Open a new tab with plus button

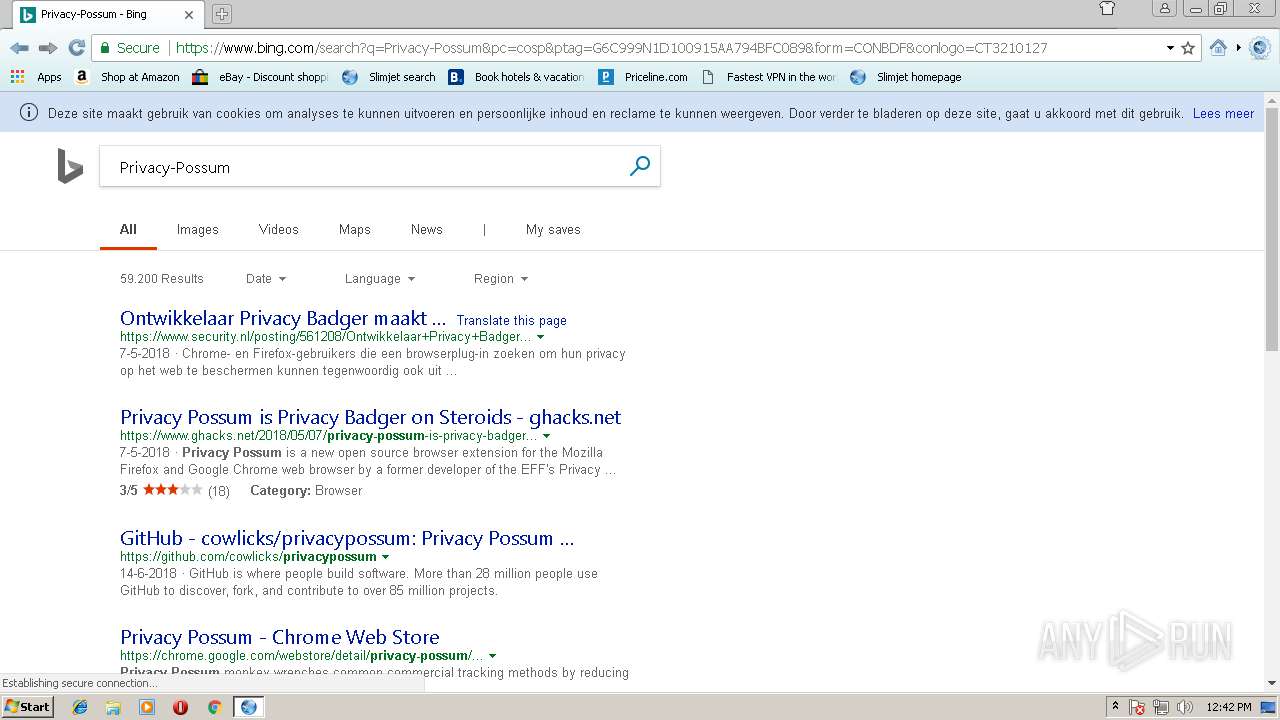pyautogui.click(x=222, y=14)
